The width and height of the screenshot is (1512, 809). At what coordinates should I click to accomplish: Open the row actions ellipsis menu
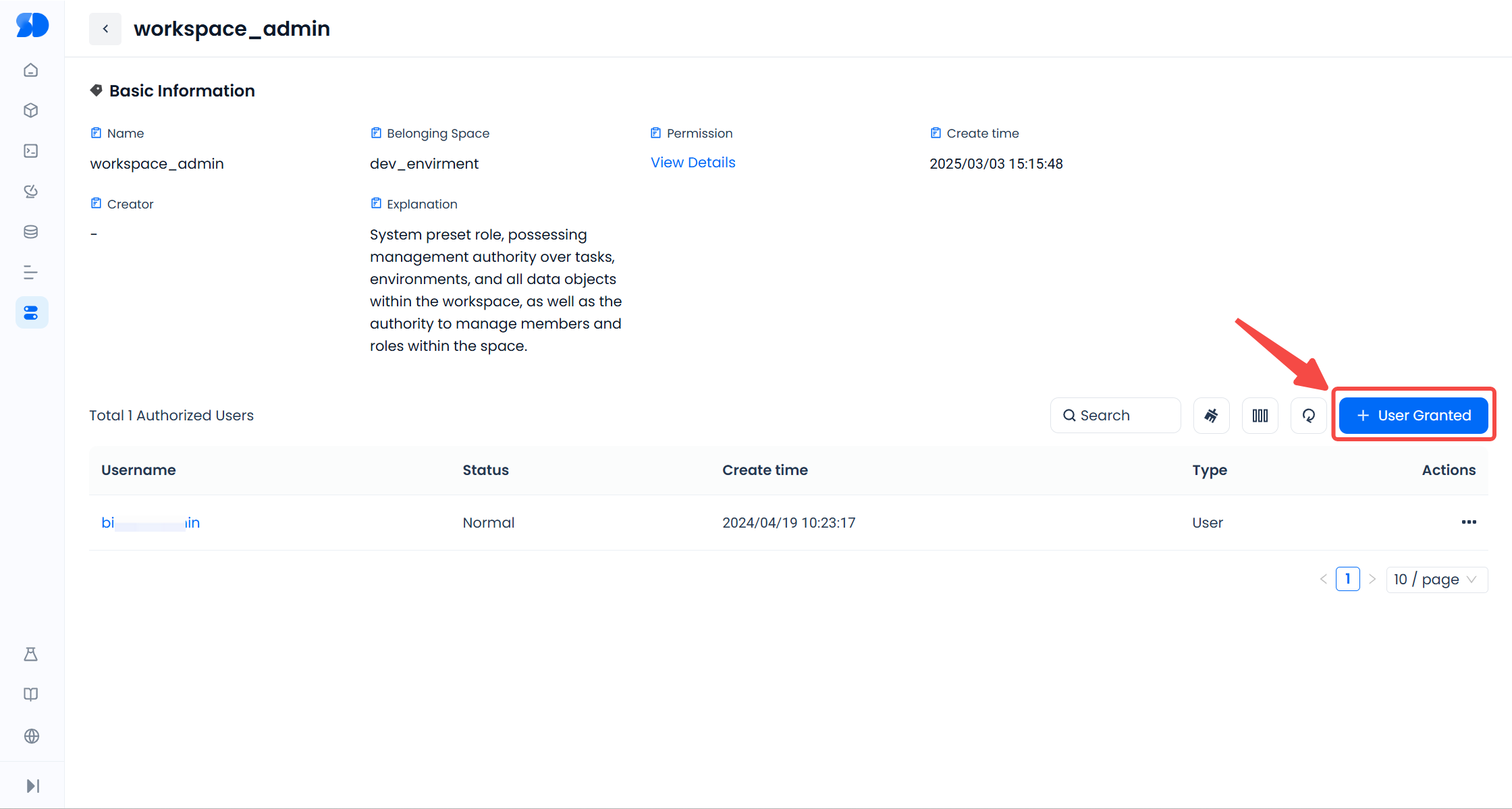point(1469,522)
